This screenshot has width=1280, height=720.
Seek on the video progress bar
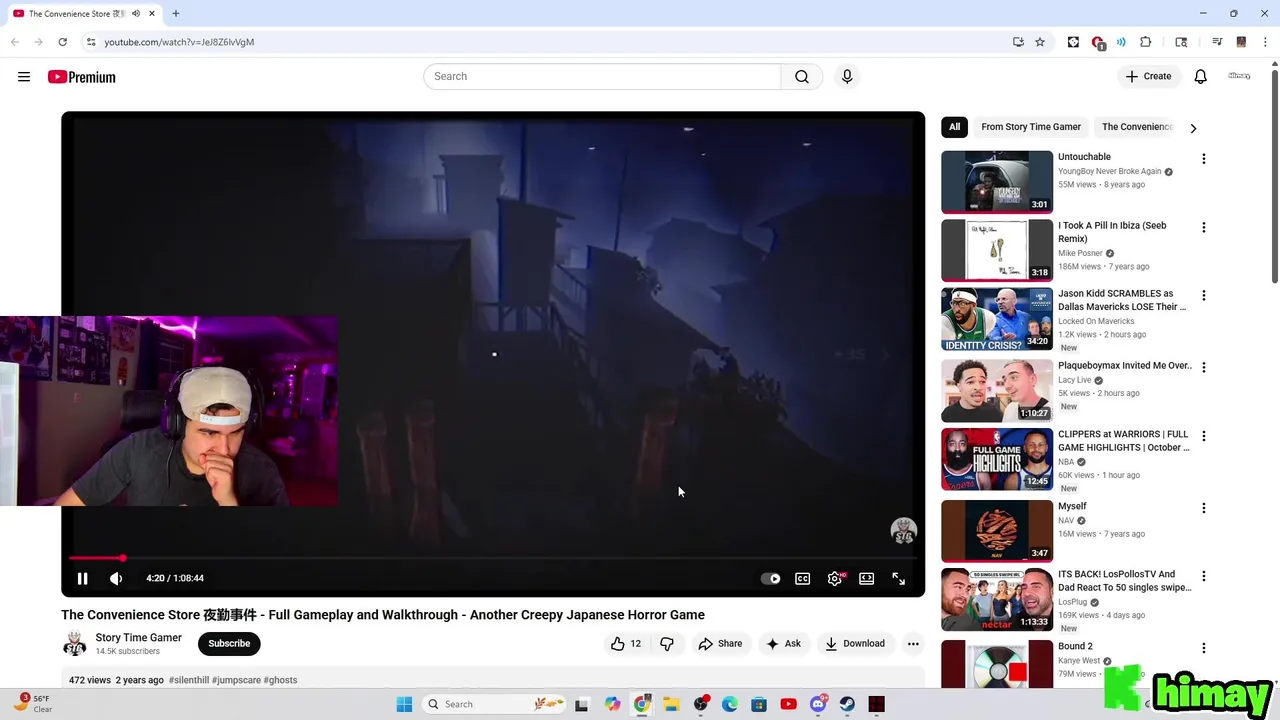tap(493, 558)
